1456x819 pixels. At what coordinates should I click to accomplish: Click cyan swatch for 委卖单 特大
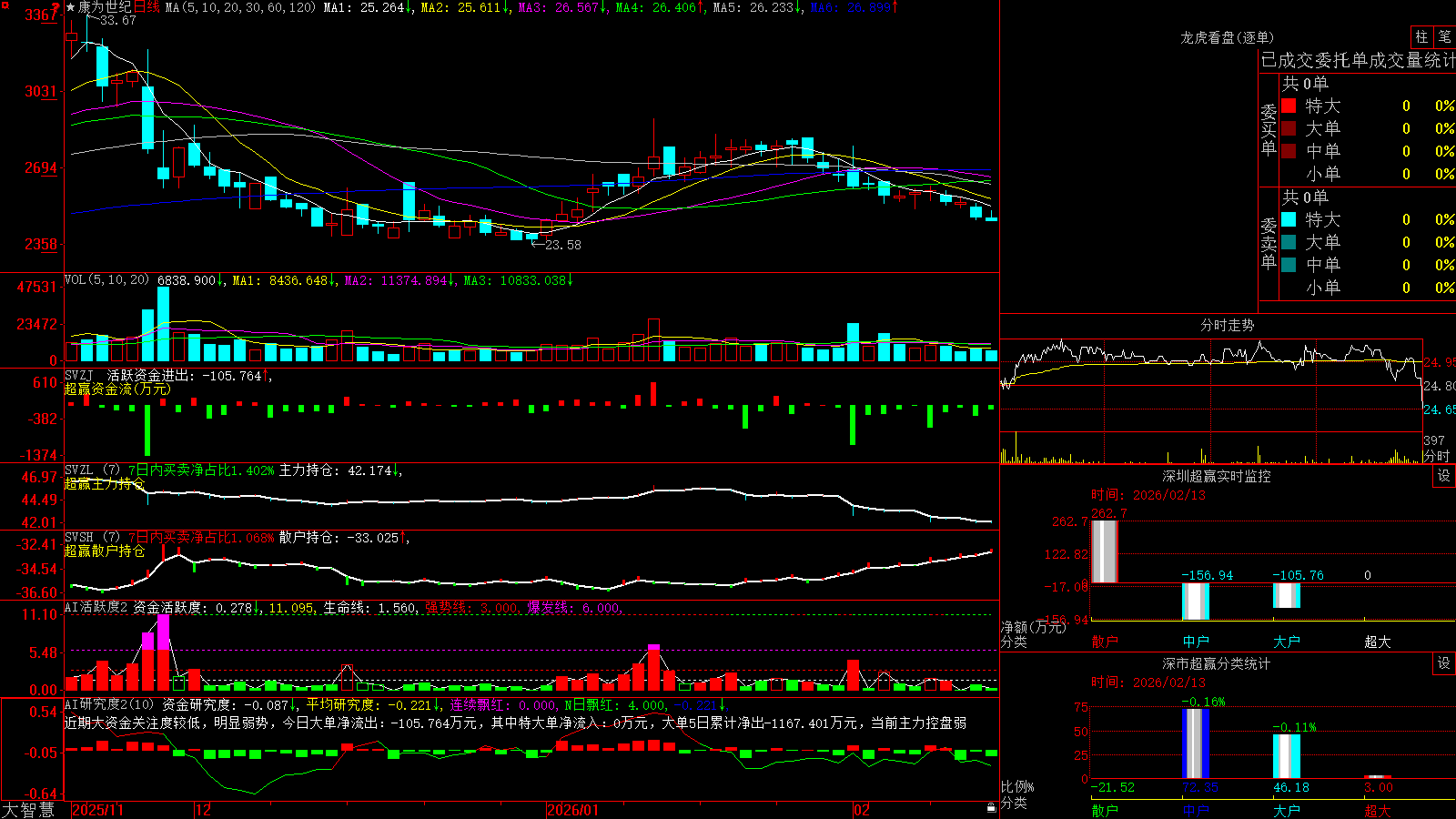coord(1289,219)
